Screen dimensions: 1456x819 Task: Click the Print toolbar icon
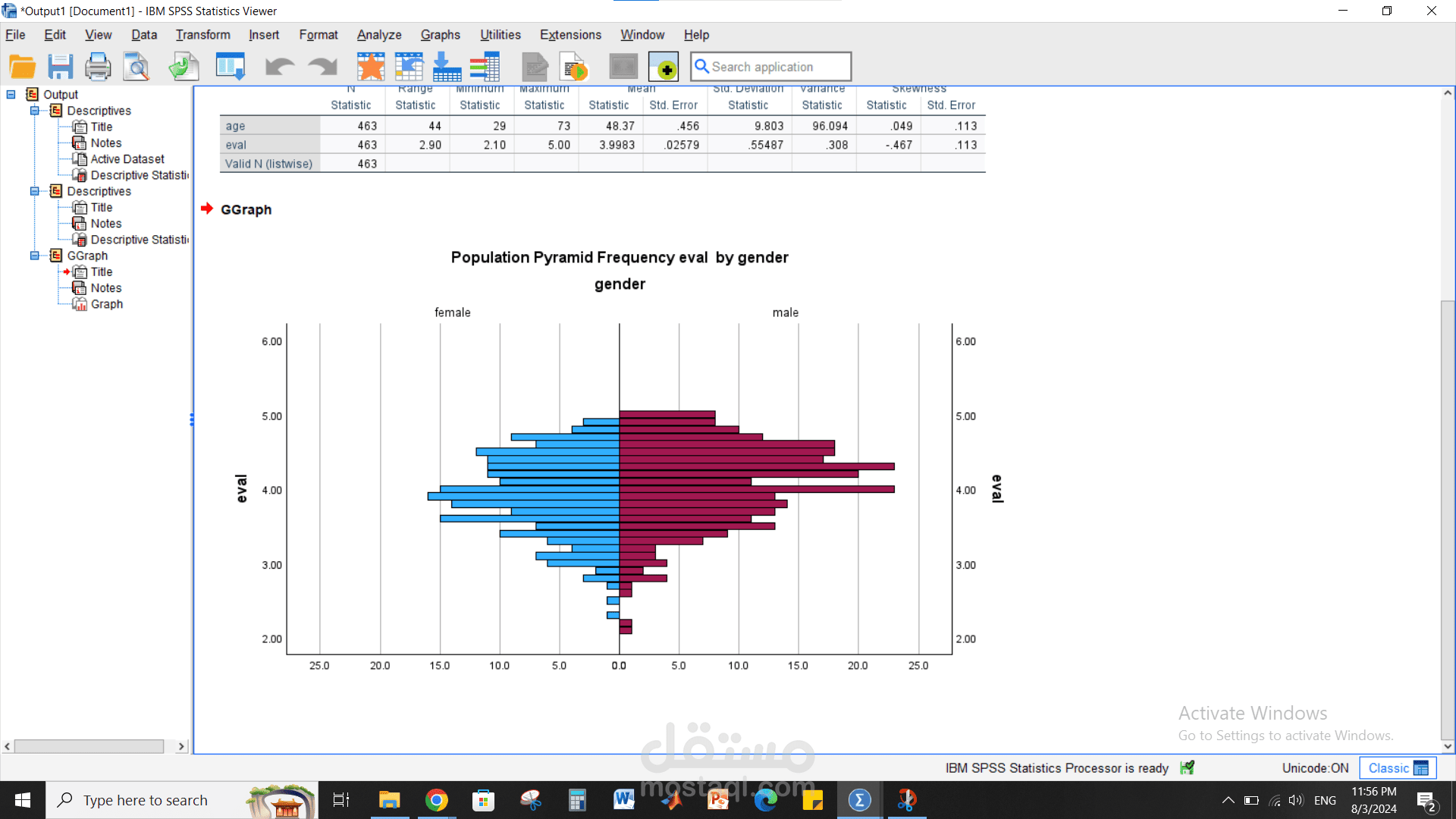pos(98,67)
